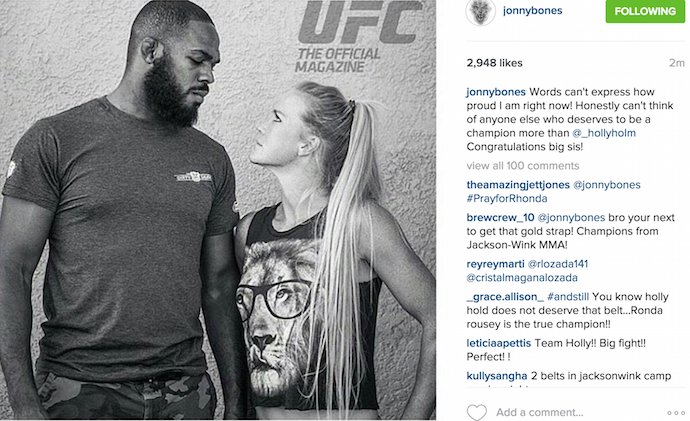The height and width of the screenshot is (421, 690).
Task: Click the @cristalmaganalozada mention
Action: point(522,278)
